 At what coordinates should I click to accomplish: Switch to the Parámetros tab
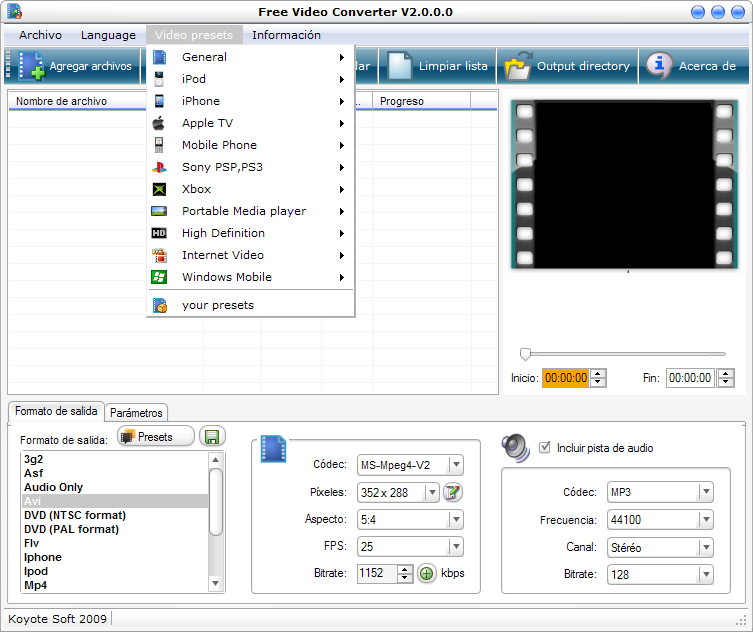pyautogui.click(x=136, y=413)
